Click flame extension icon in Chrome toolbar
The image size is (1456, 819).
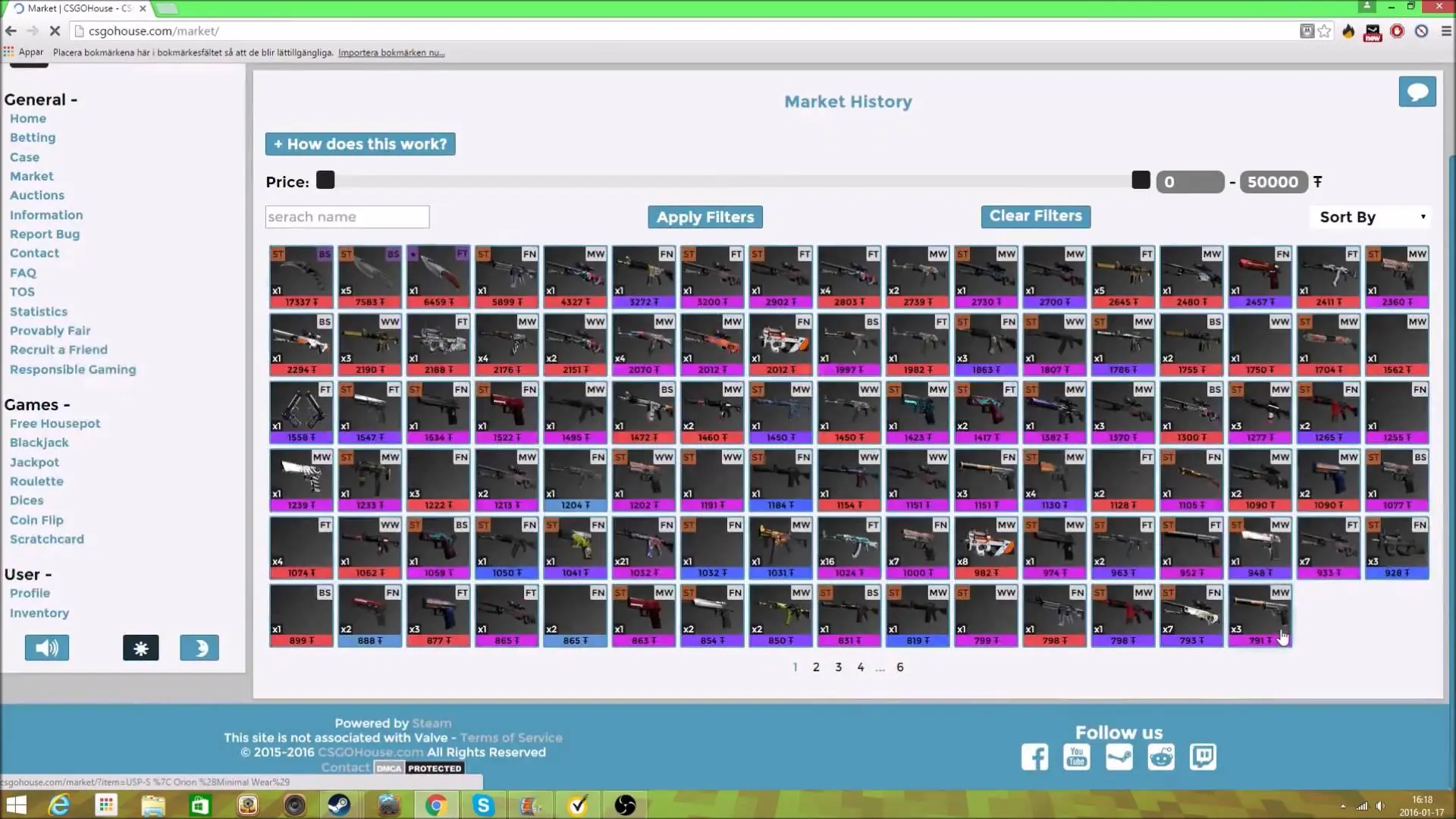(x=1348, y=31)
